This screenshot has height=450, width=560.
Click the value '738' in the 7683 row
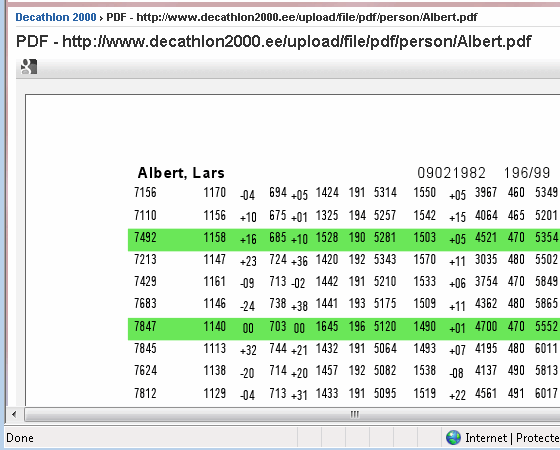tap(278, 304)
